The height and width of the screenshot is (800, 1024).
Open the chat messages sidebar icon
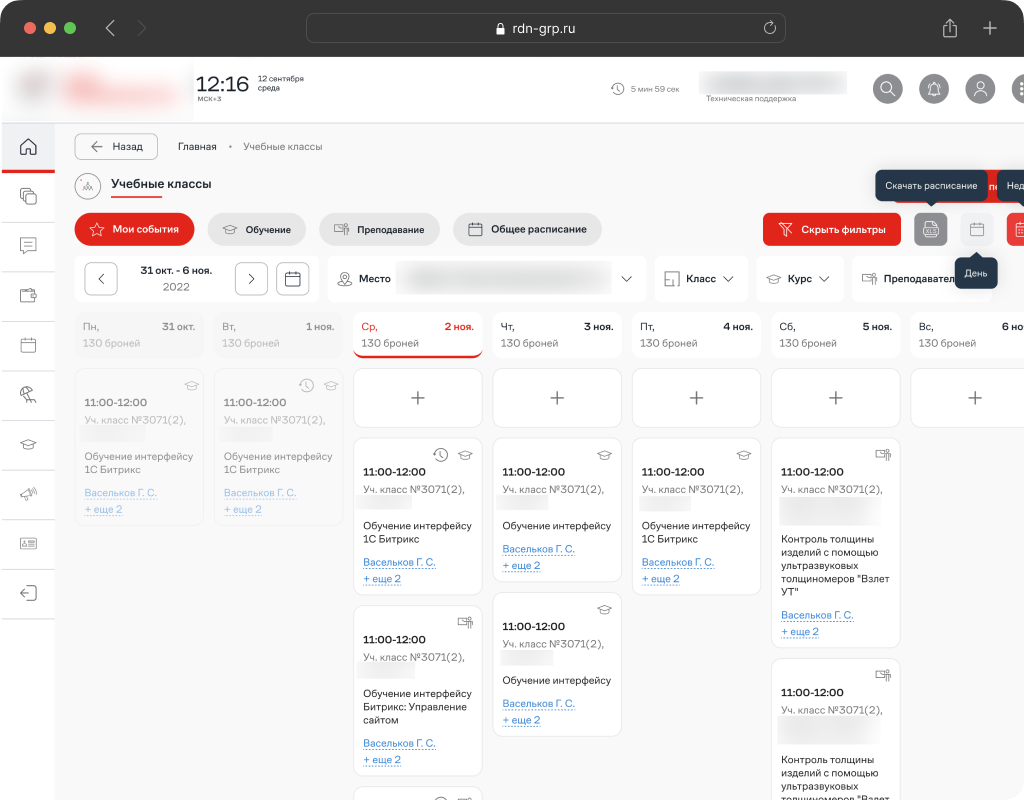28,246
